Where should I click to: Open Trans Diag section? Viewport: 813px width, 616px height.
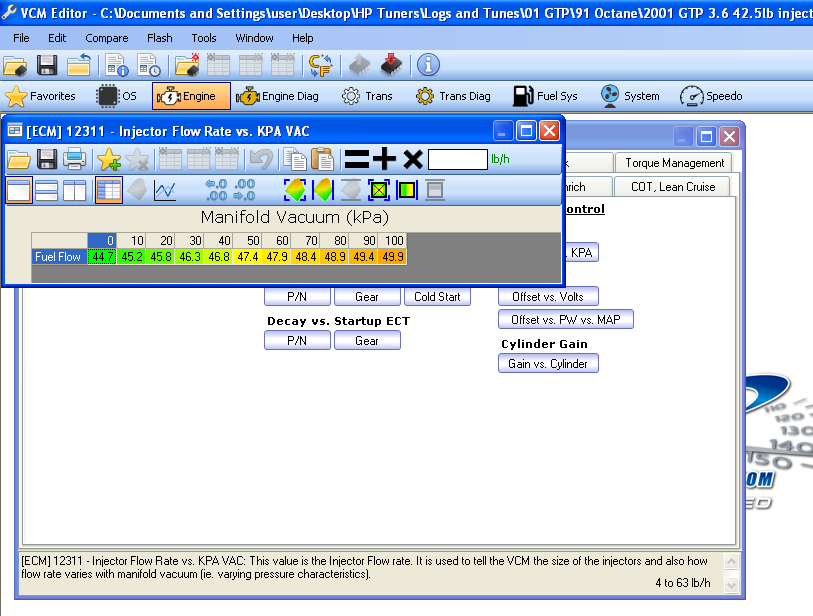tap(453, 96)
